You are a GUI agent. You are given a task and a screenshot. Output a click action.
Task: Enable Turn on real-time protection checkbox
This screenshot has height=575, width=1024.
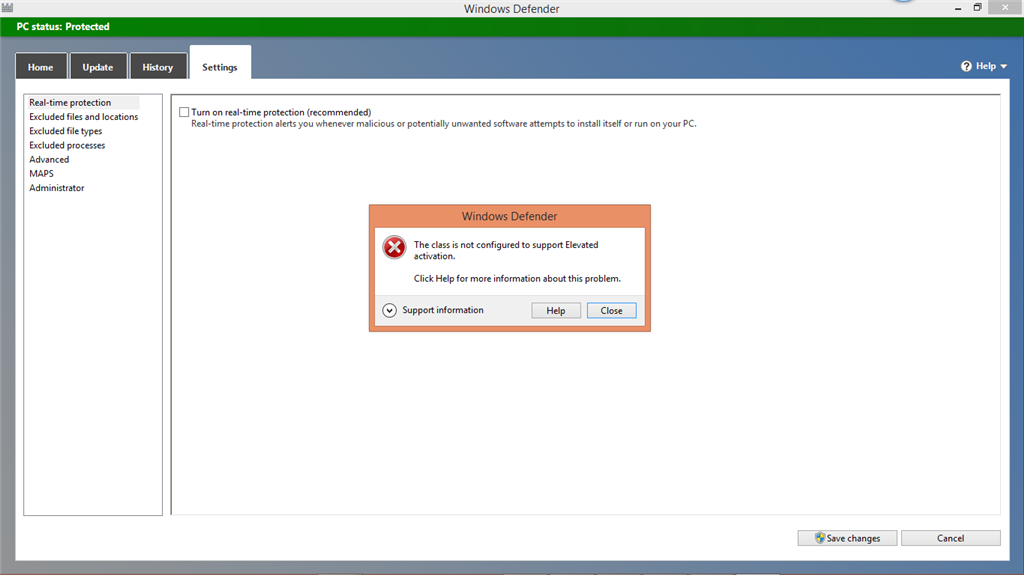[184, 112]
